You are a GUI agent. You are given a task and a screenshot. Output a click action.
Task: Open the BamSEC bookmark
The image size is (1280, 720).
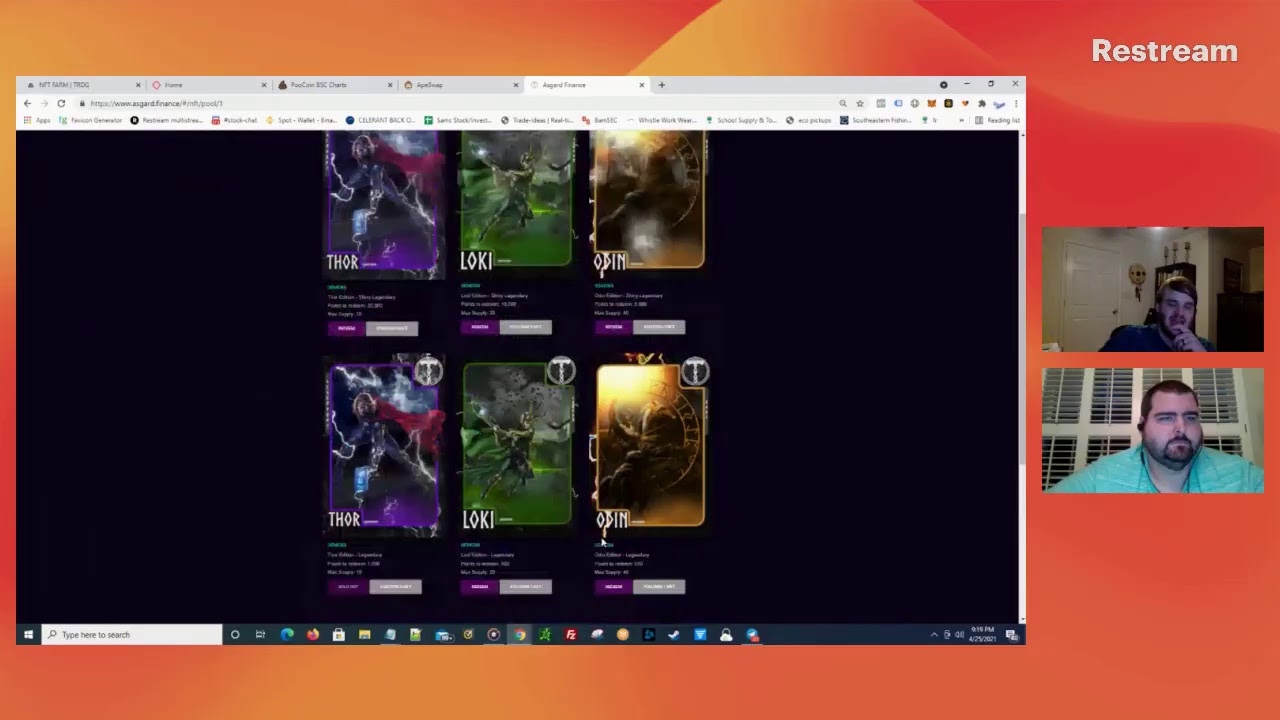[x=600, y=120]
